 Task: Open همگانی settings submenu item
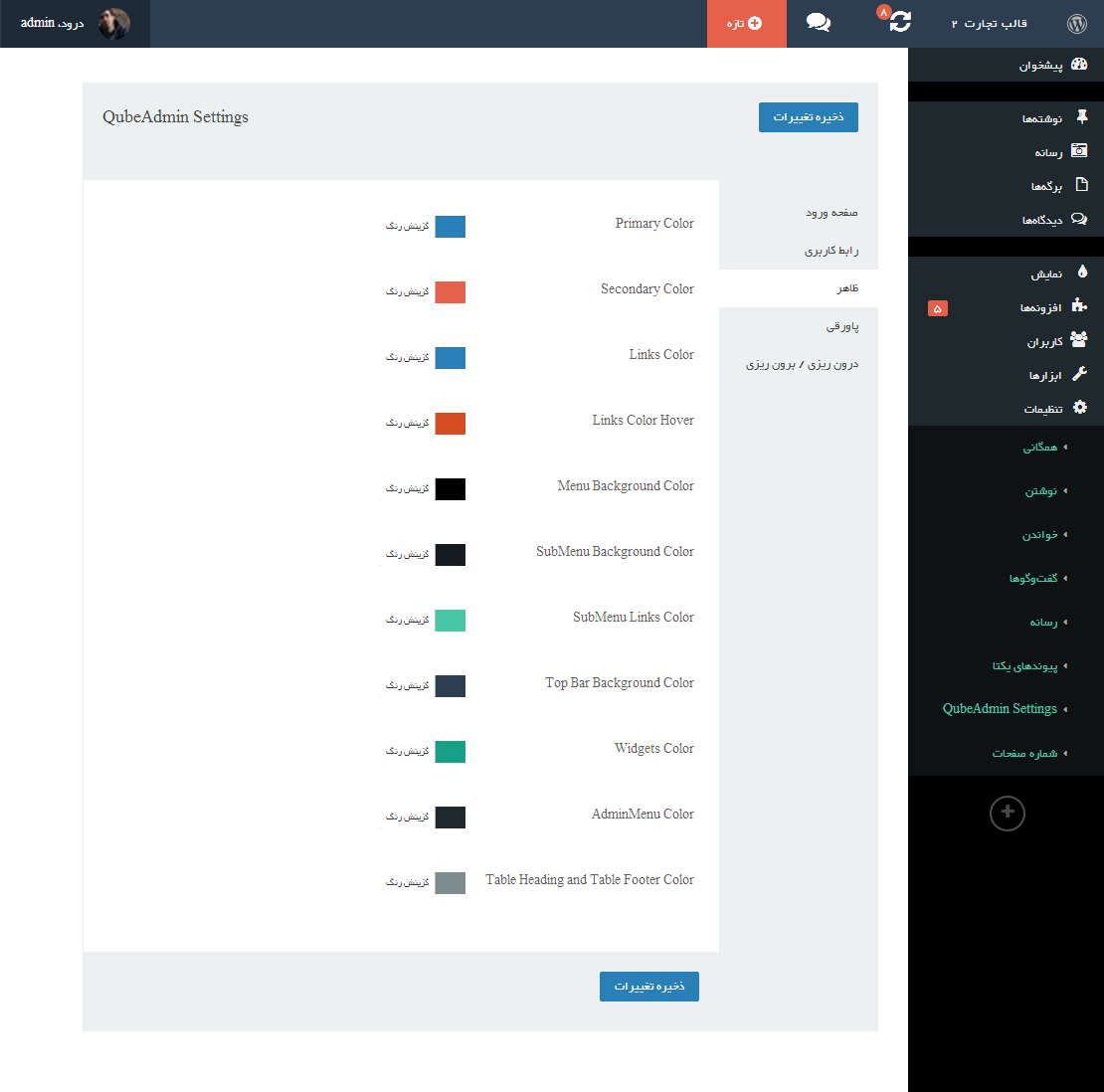(x=1040, y=448)
